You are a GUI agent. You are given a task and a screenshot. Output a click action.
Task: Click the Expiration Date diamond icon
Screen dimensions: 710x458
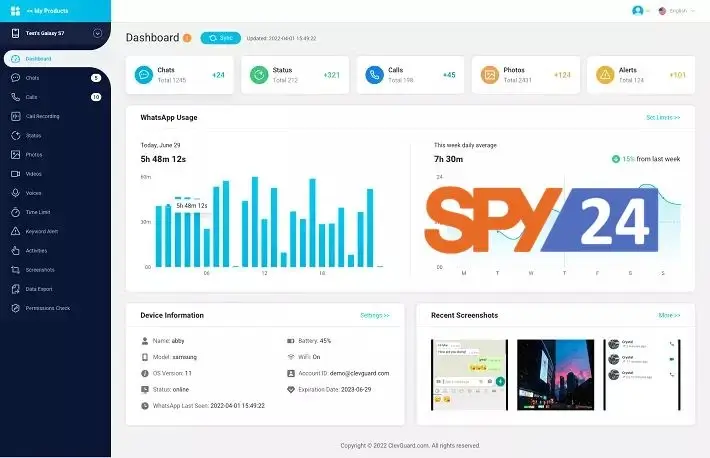[291, 390]
